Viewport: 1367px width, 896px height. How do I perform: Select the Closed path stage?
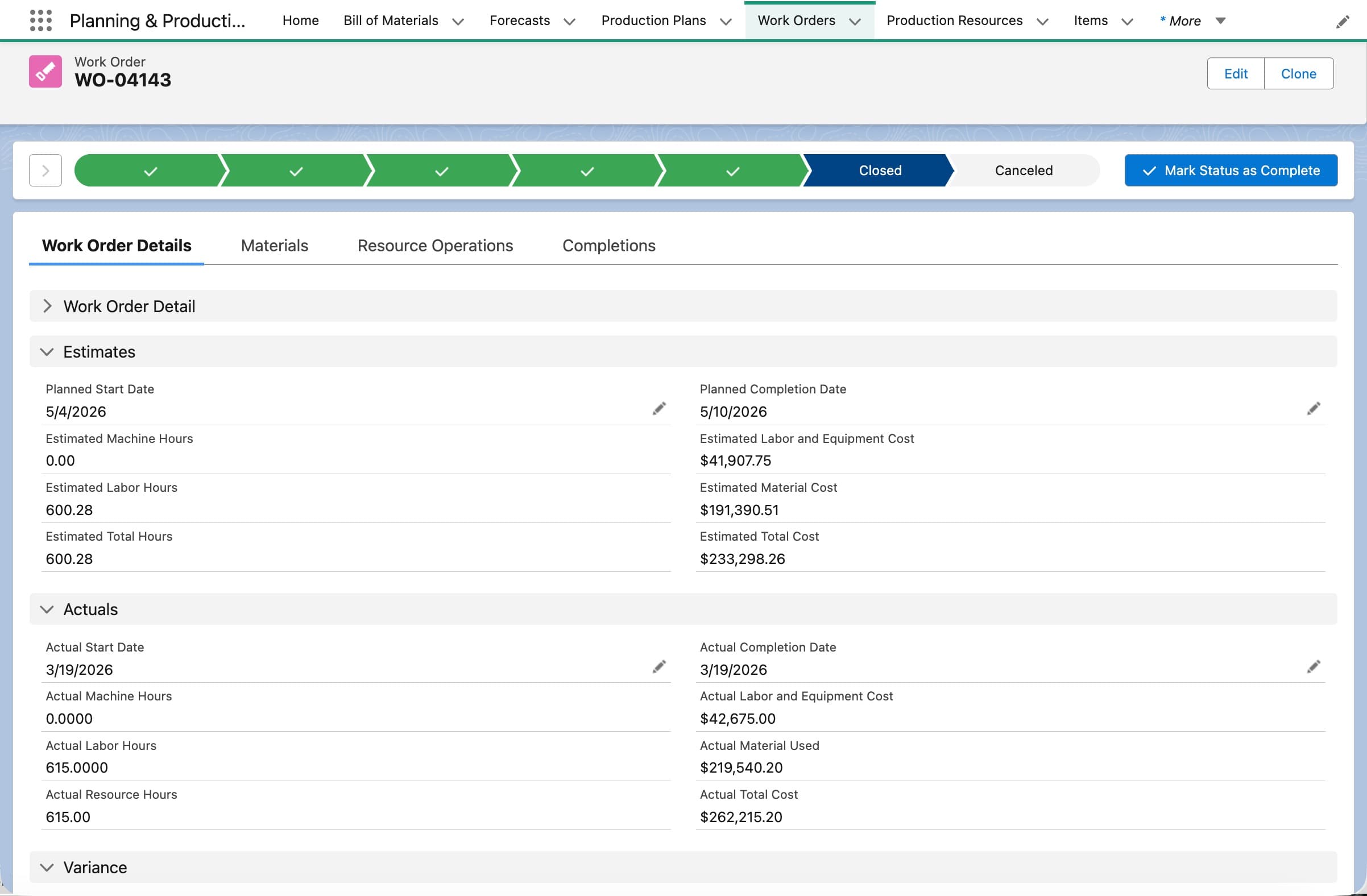(879, 171)
